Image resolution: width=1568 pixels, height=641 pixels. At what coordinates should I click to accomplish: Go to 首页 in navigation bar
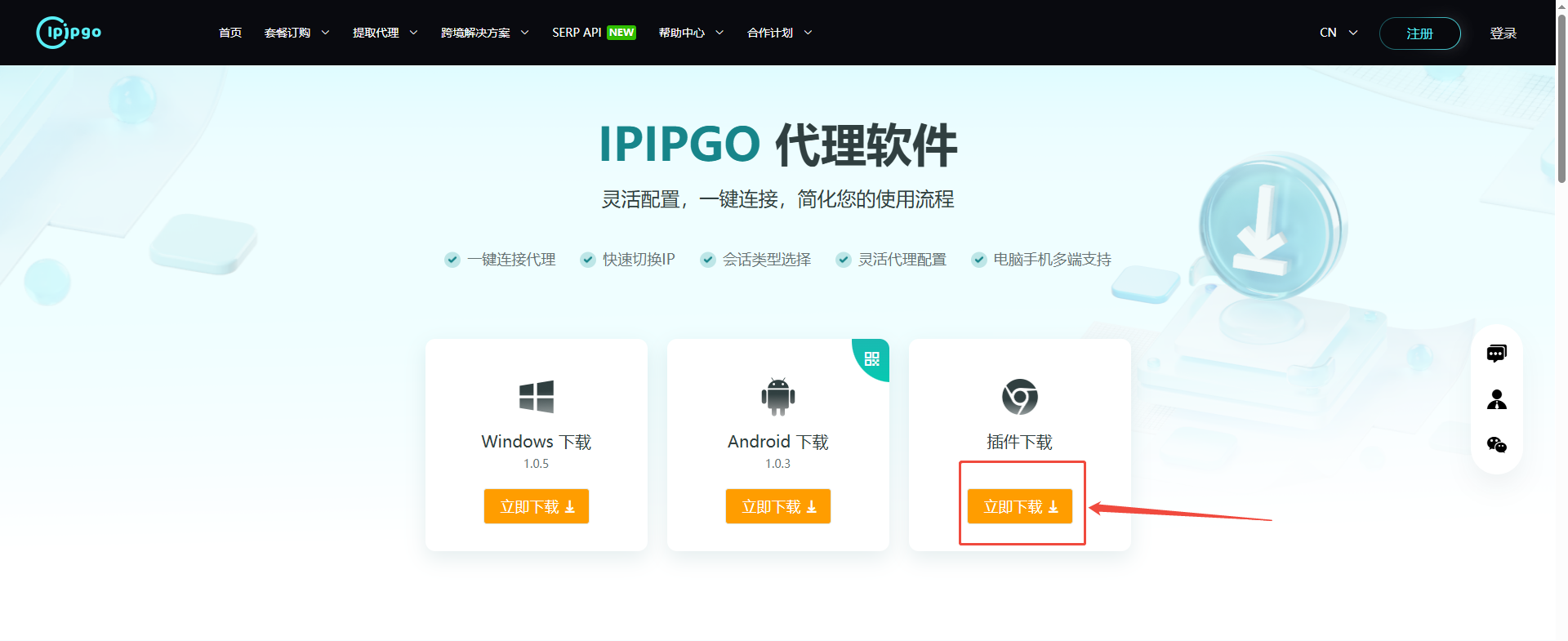[230, 33]
